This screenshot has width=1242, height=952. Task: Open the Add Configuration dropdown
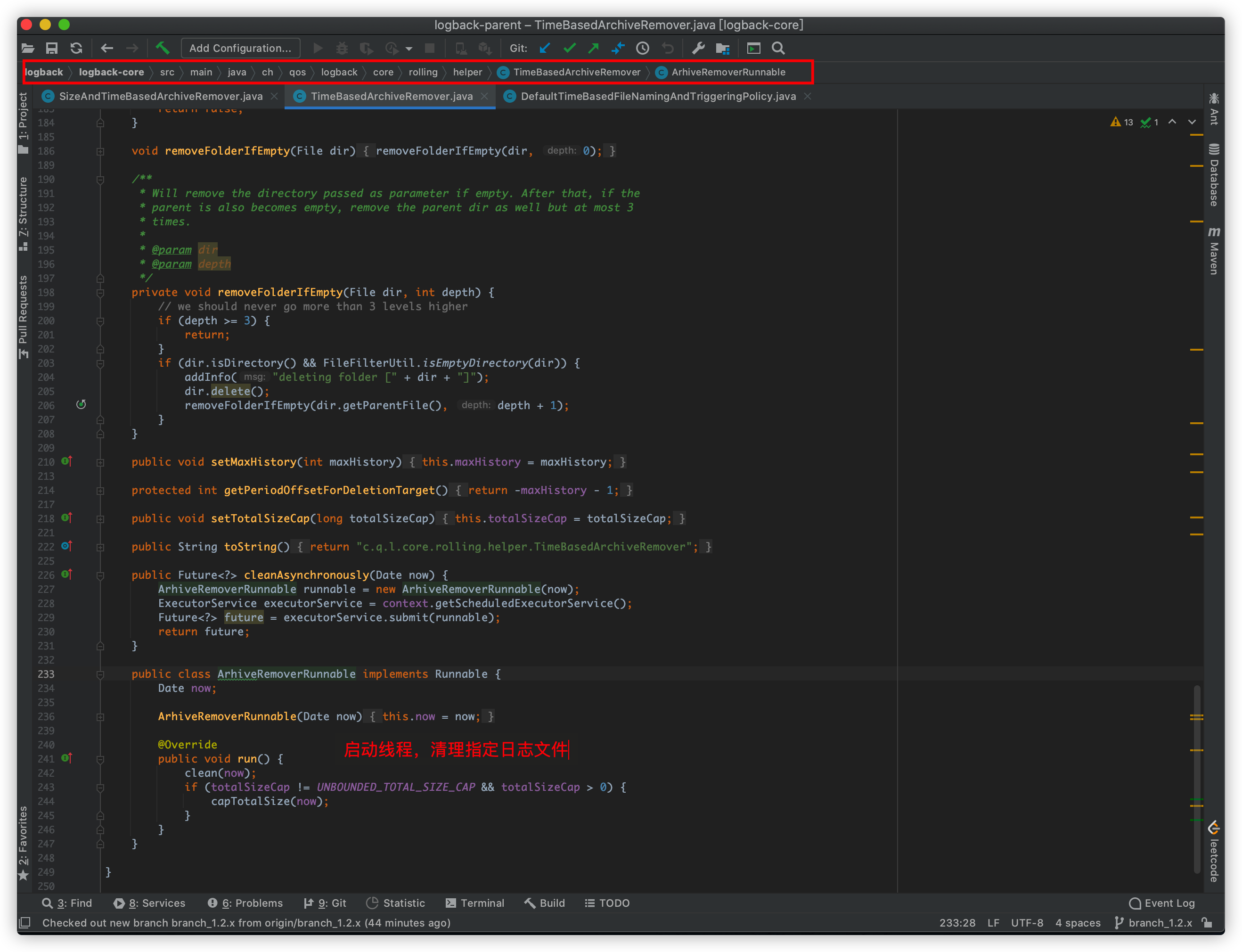[x=240, y=48]
